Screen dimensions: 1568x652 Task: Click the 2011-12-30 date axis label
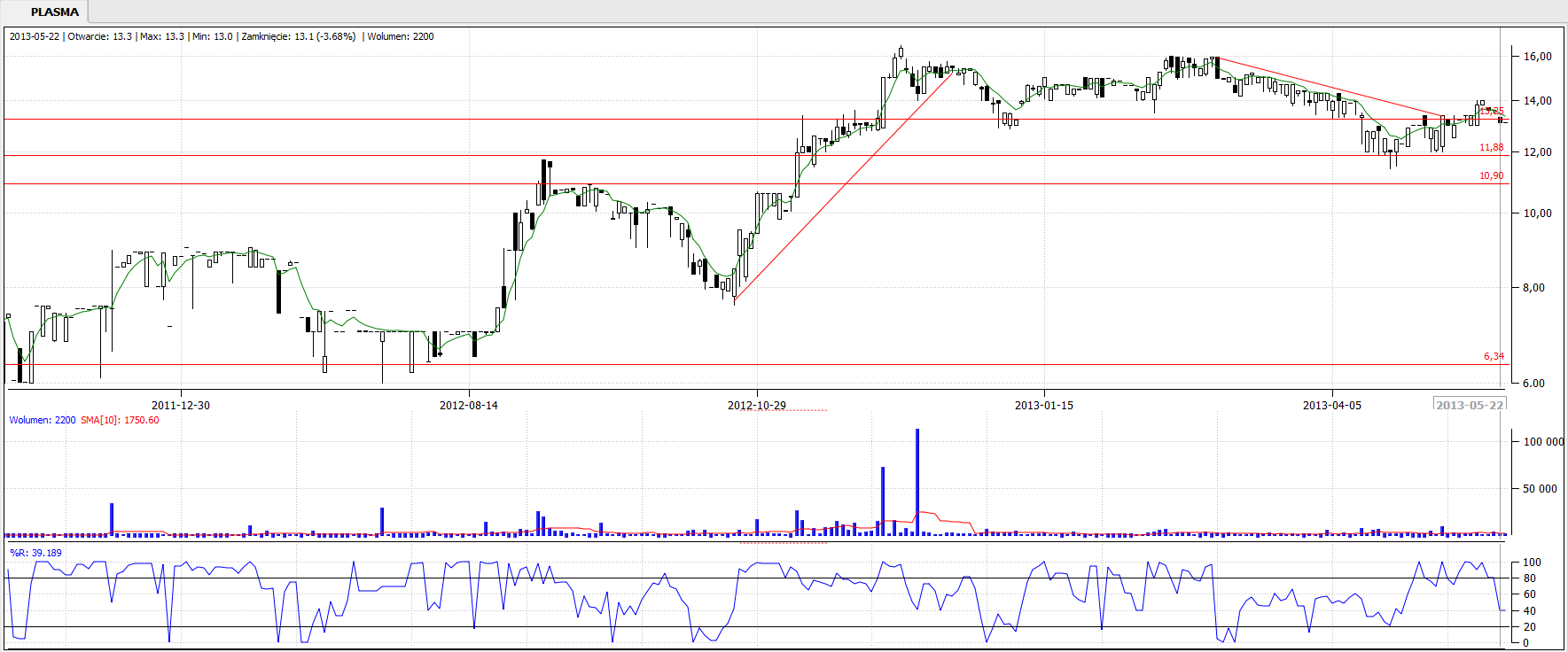click(181, 405)
